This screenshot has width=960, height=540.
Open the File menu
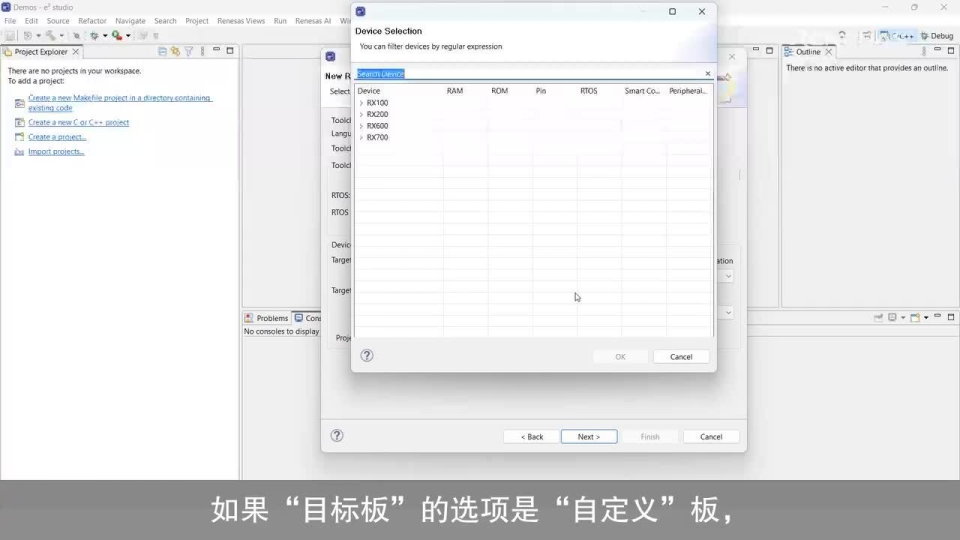click(x=10, y=21)
